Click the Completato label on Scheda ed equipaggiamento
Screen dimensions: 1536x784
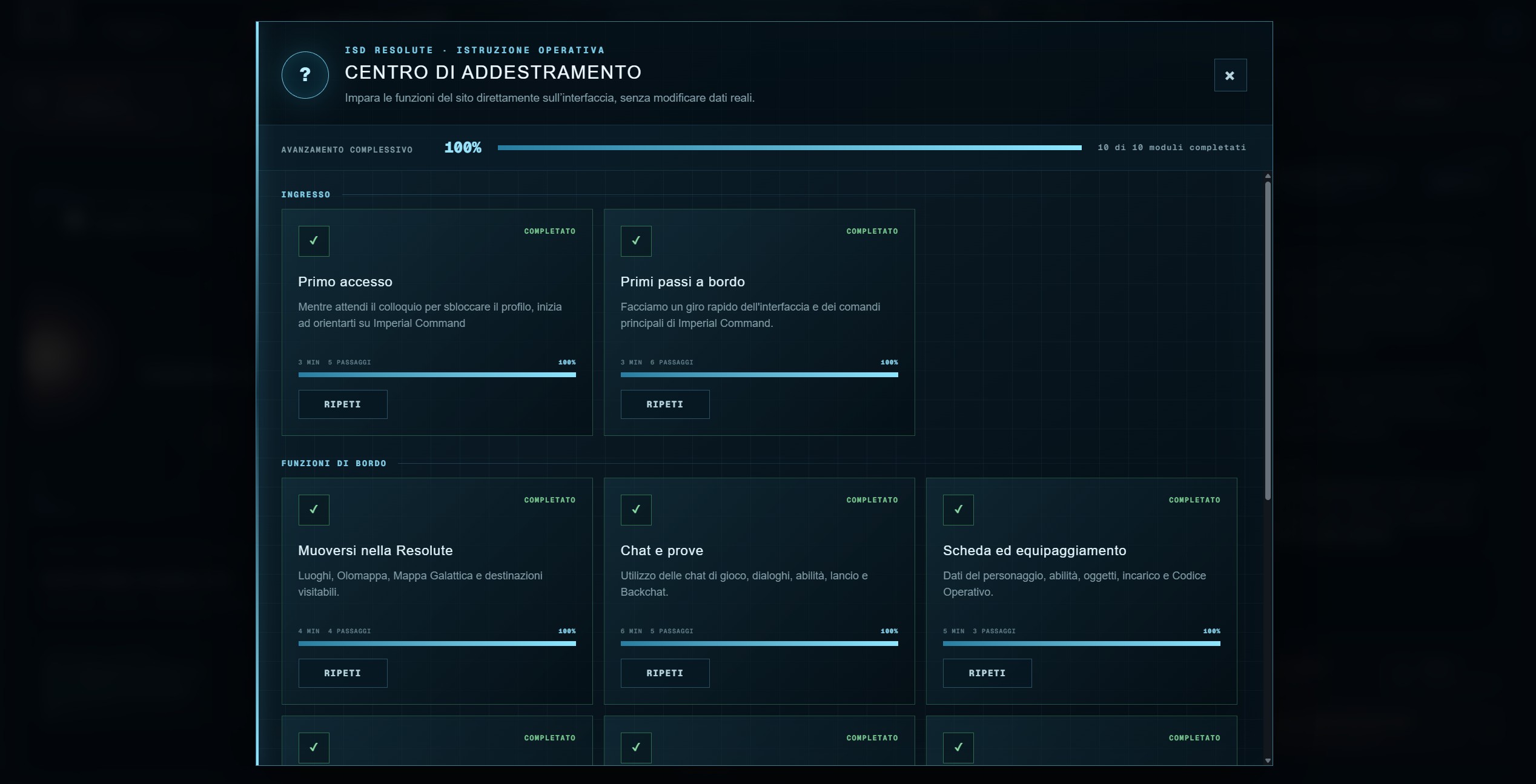(x=1194, y=500)
